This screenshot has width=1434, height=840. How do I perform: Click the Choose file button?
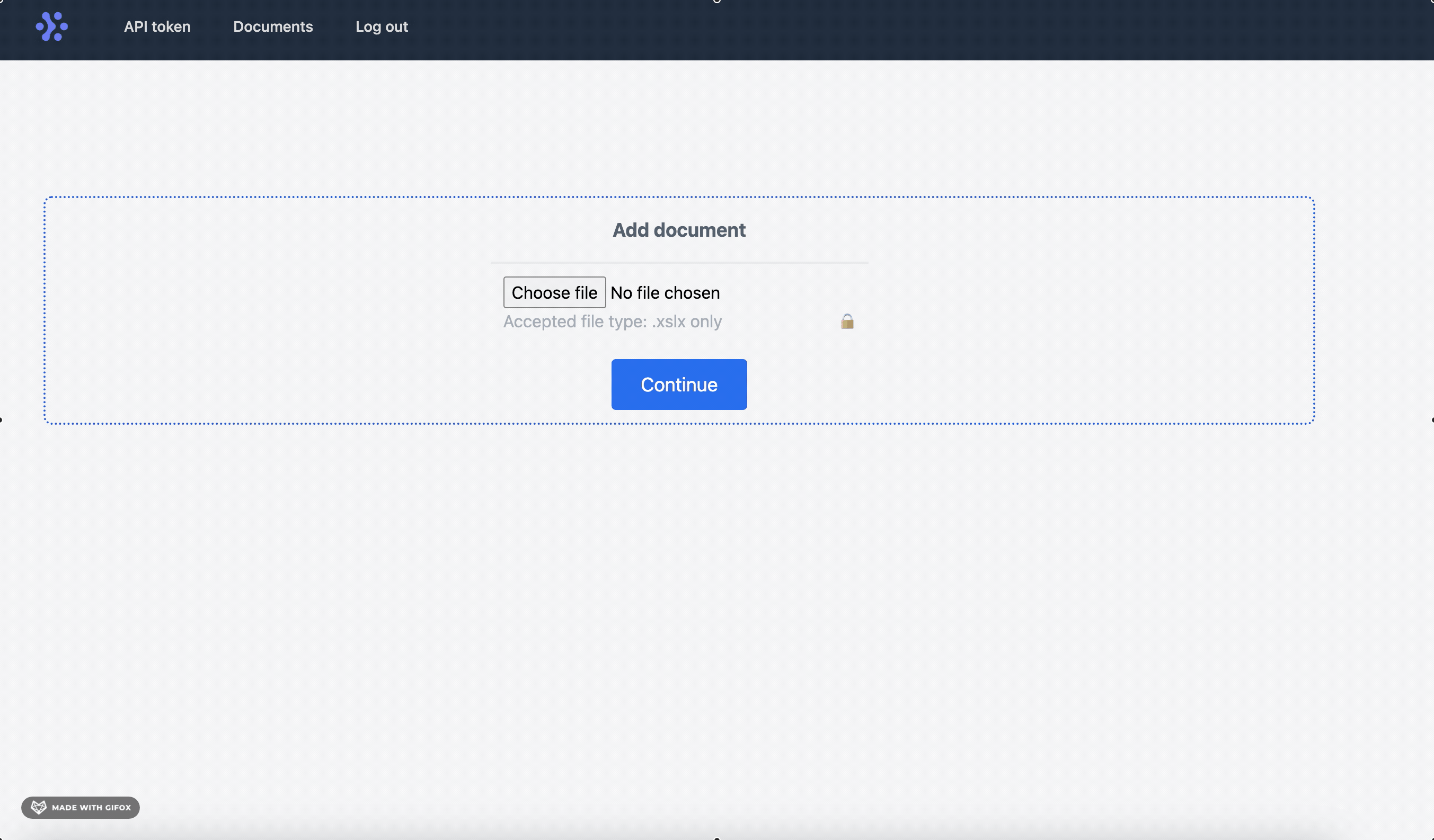coord(555,292)
